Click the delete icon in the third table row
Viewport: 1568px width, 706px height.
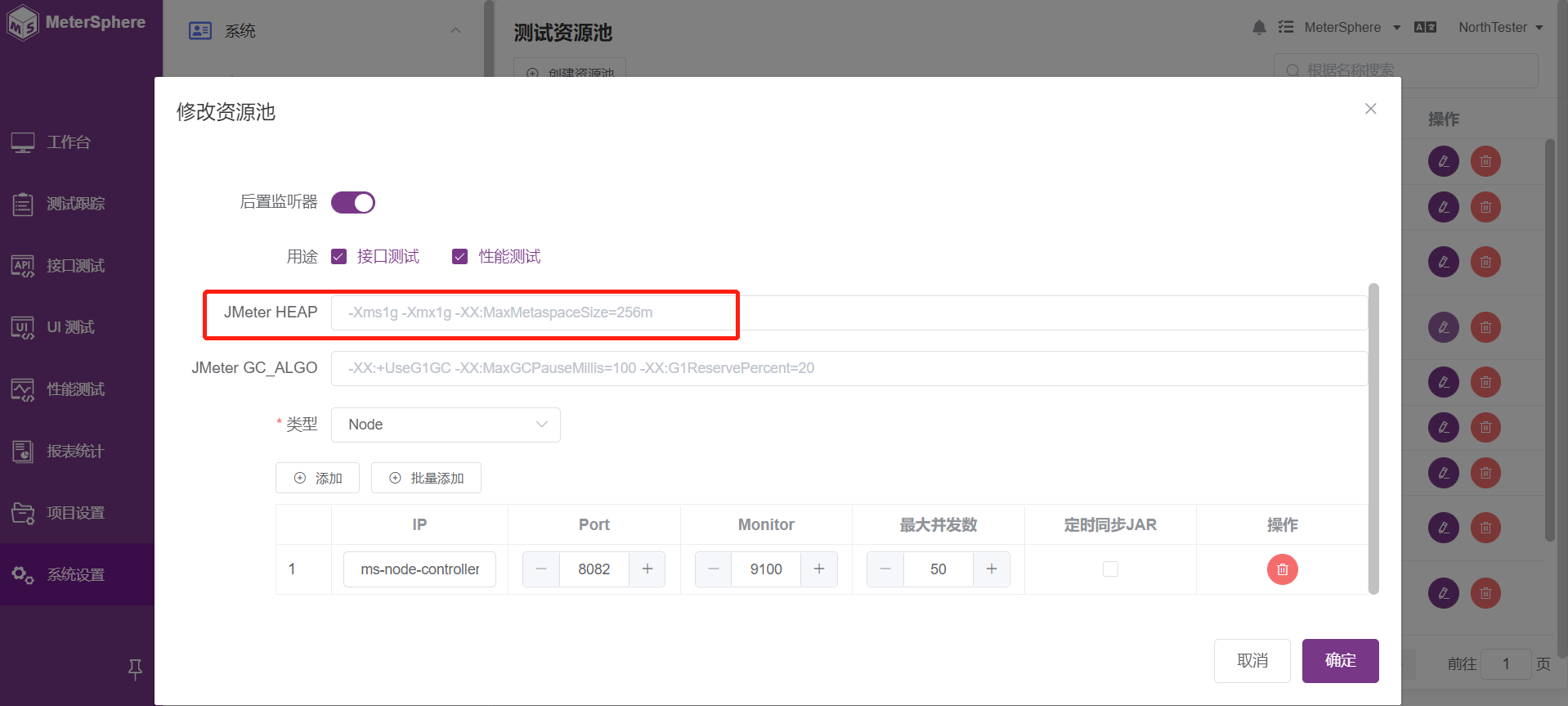(x=1485, y=262)
